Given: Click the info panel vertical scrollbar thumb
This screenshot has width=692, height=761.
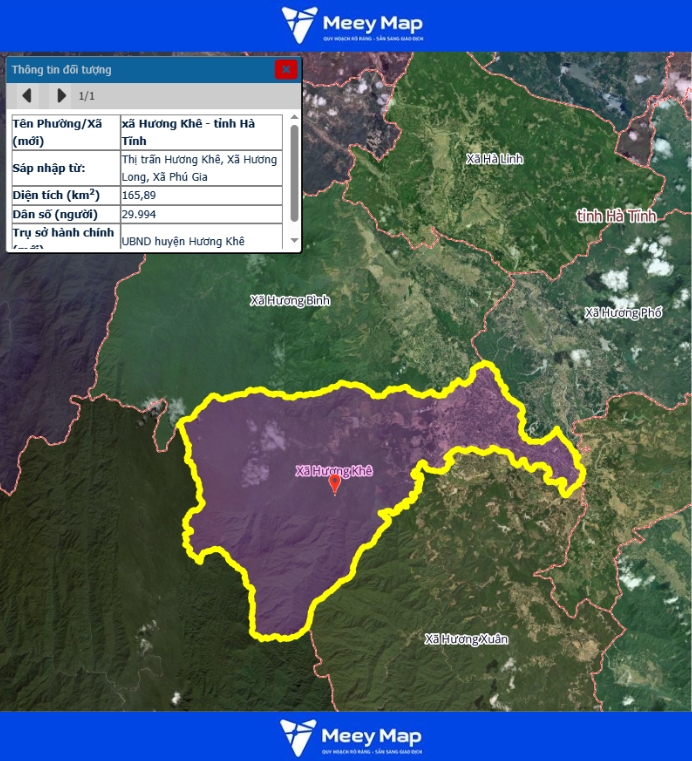Looking at the screenshot, I should point(294,172).
